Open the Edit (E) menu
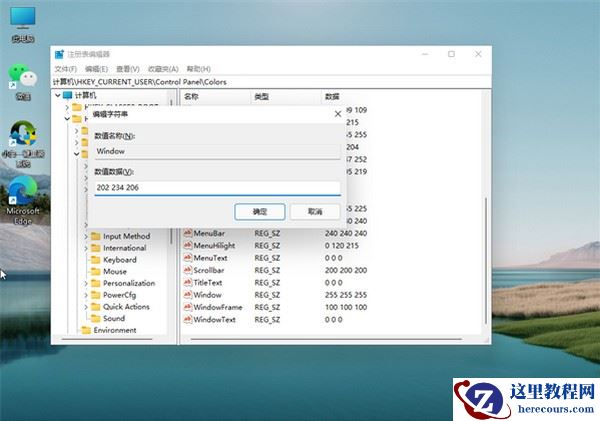The height and width of the screenshot is (421, 600). point(96,69)
